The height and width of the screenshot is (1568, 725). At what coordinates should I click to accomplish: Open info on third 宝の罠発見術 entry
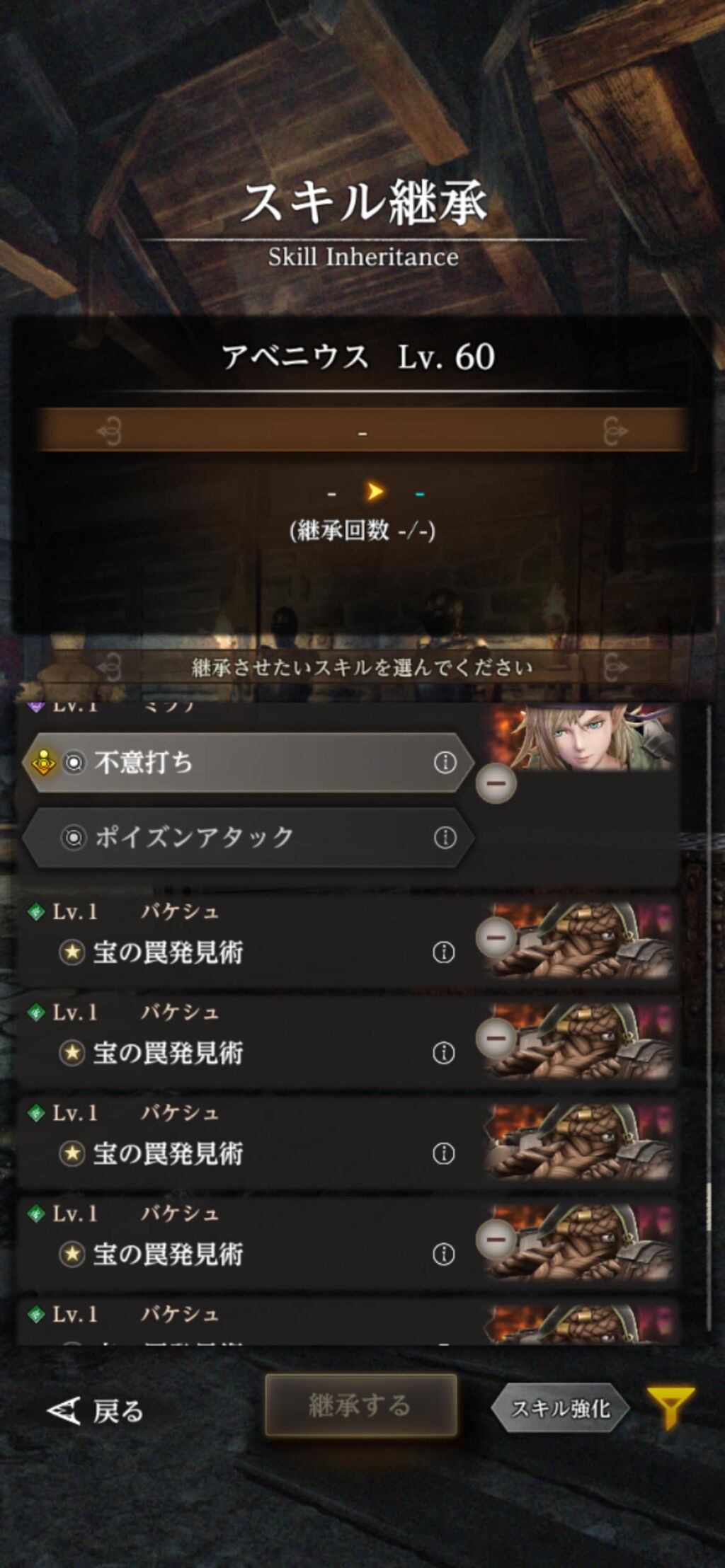443,1153
